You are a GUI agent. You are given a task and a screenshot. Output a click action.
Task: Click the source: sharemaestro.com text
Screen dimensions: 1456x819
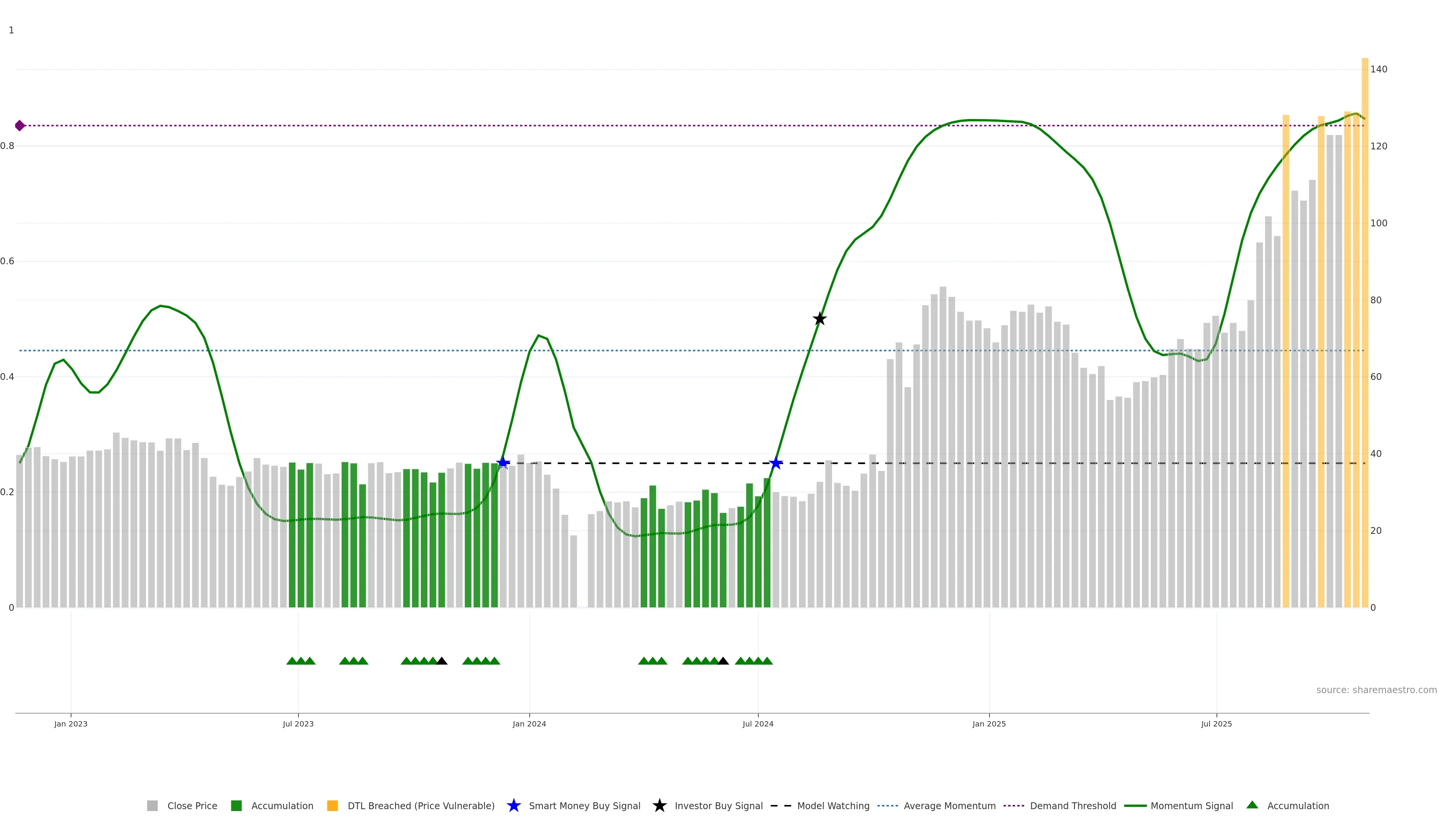[x=1376, y=690]
